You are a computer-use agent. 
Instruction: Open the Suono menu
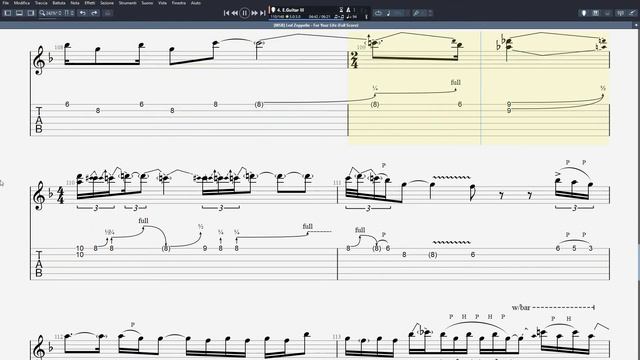pyautogui.click(x=147, y=3)
